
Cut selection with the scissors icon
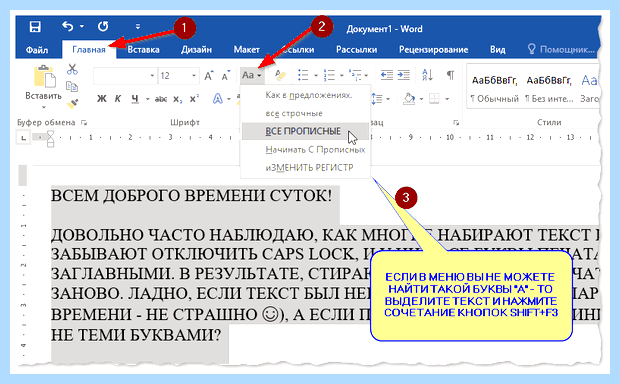click(x=72, y=69)
